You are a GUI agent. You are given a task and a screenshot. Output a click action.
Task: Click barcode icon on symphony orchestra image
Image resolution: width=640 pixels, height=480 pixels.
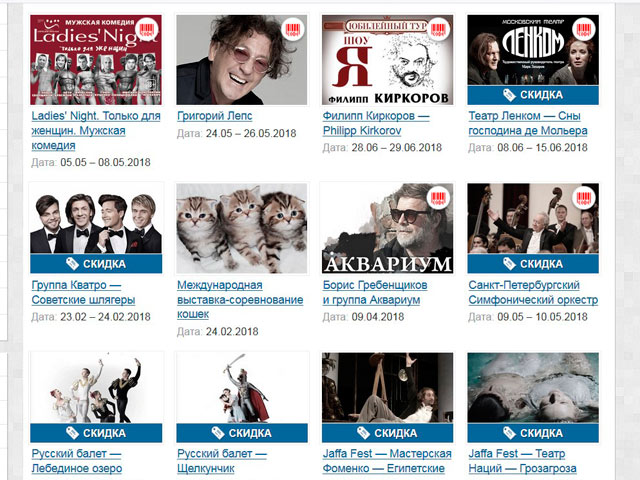[584, 198]
